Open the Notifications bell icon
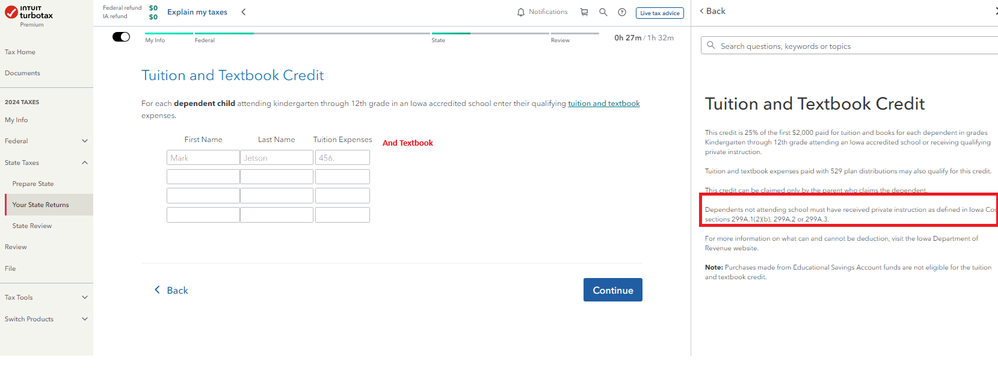 (x=521, y=12)
